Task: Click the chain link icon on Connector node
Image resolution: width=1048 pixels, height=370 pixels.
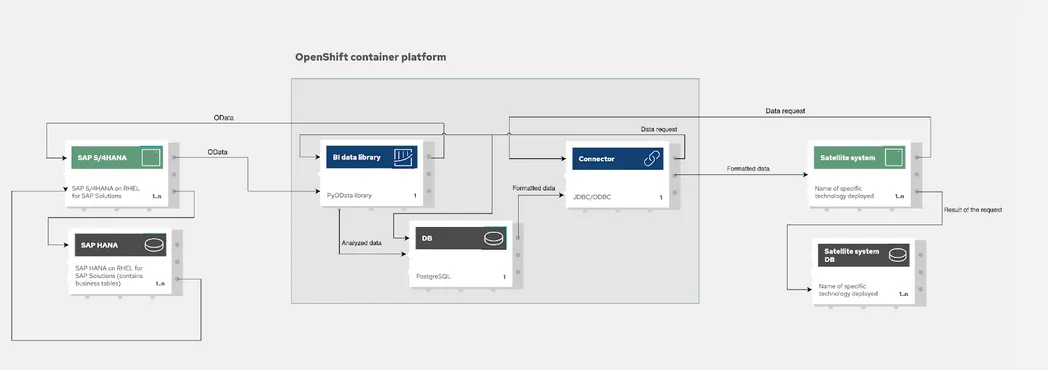Action: 651,159
